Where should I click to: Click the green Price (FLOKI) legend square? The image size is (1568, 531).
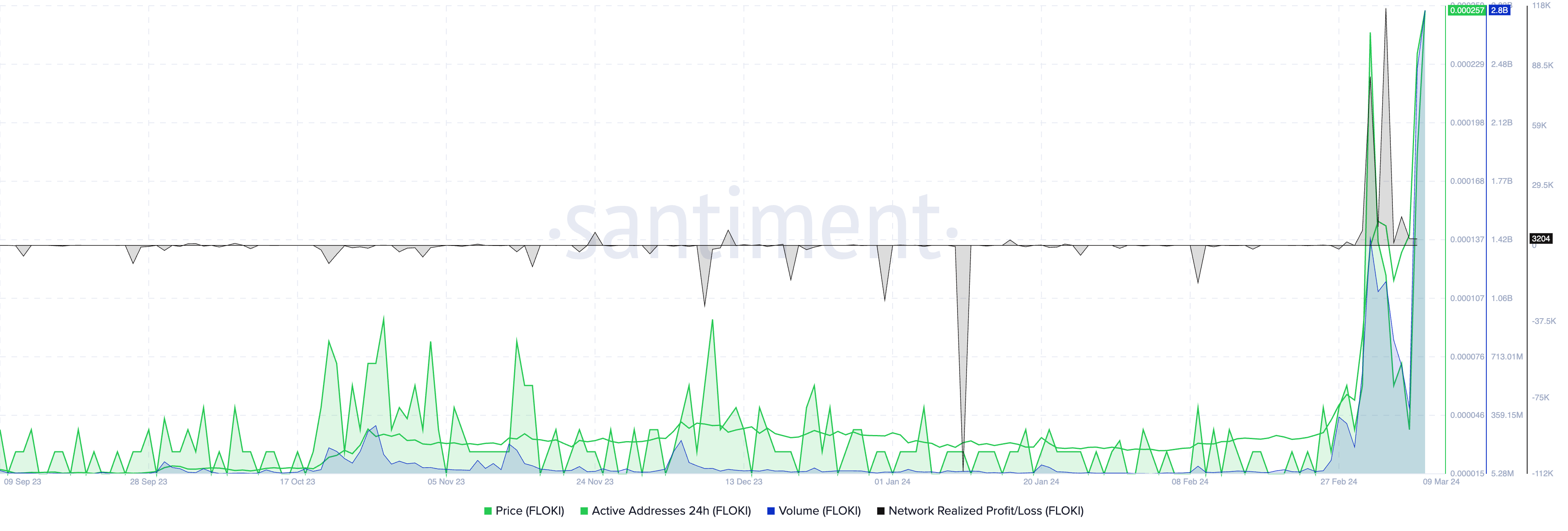[488, 511]
